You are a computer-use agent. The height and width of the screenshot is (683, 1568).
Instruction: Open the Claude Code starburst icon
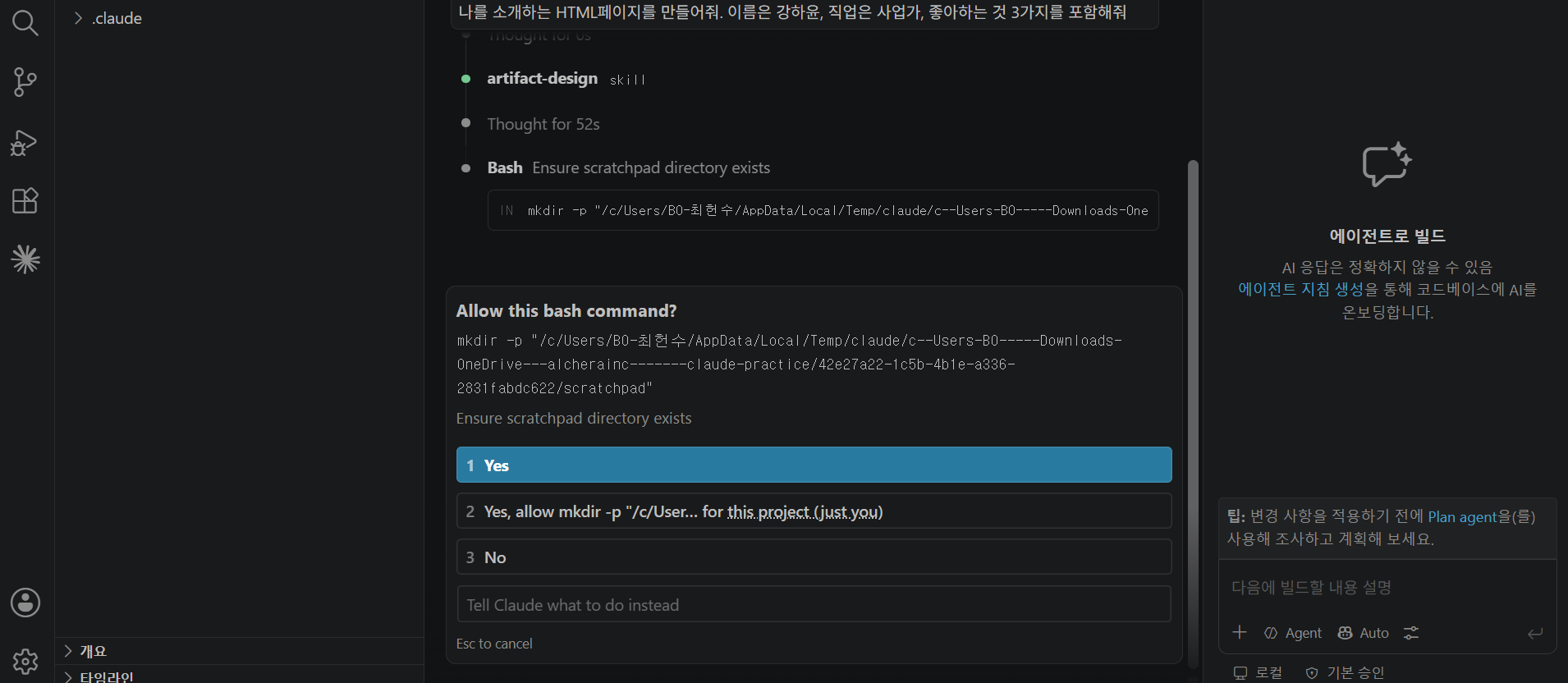click(x=25, y=259)
